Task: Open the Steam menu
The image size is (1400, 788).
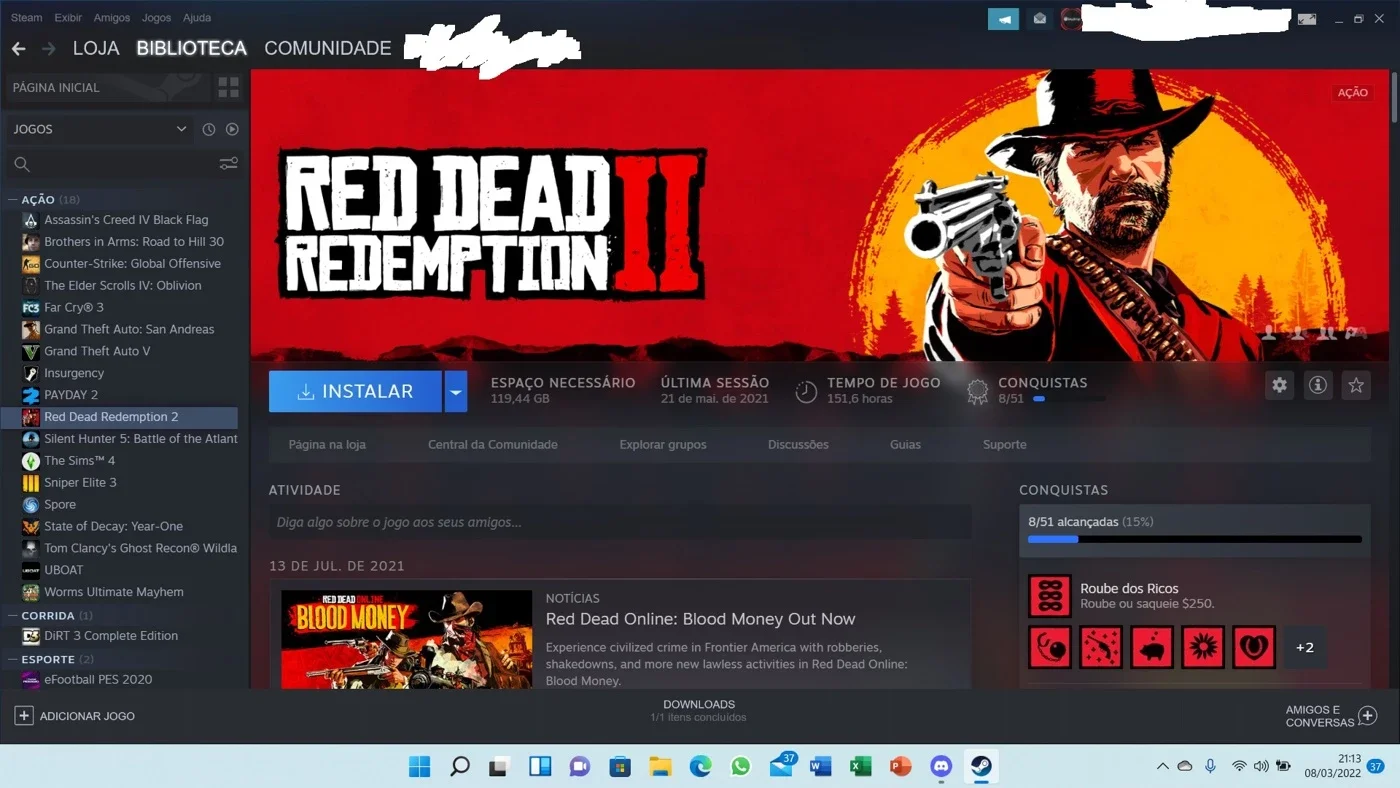Action: click(27, 18)
